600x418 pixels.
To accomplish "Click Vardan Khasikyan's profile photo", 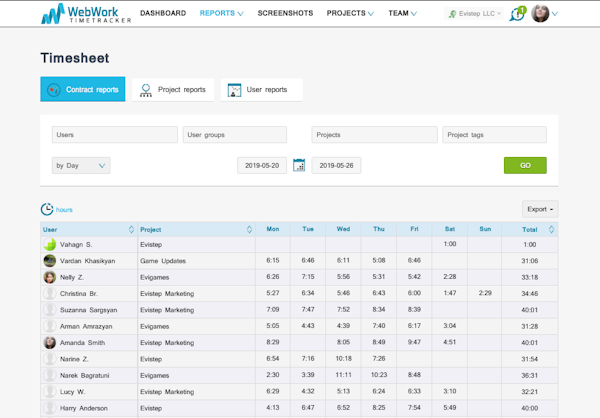I will click(49, 260).
